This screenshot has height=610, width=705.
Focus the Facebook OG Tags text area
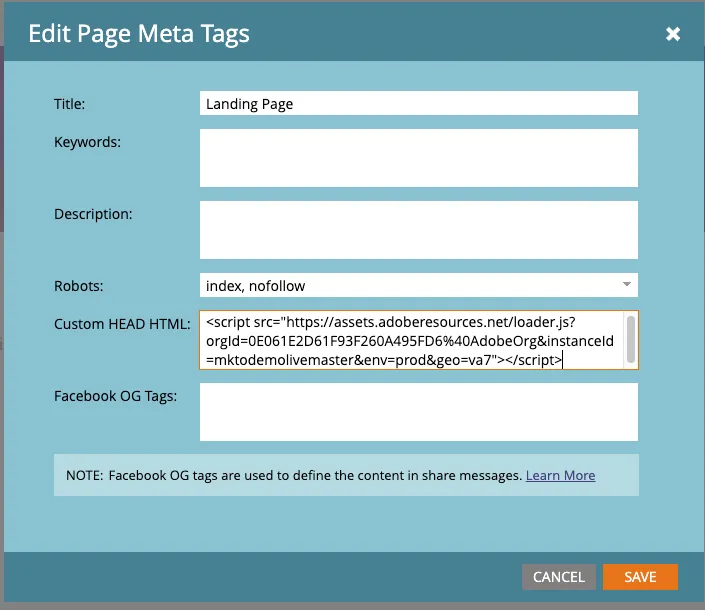pos(419,412)
